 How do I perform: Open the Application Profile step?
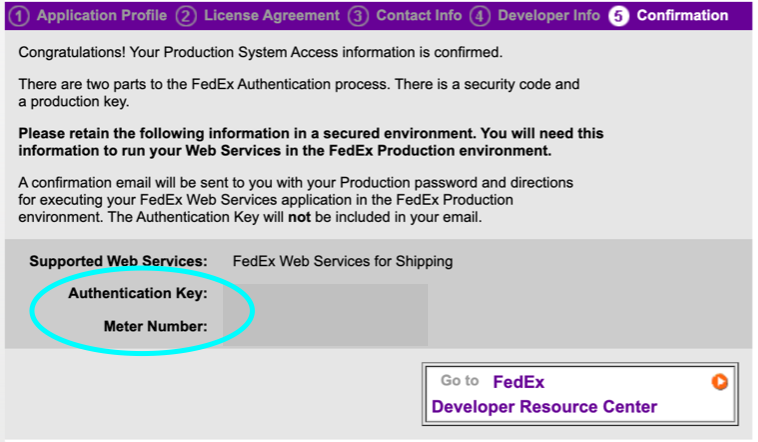pyautogui.click(x=101, y=16)
